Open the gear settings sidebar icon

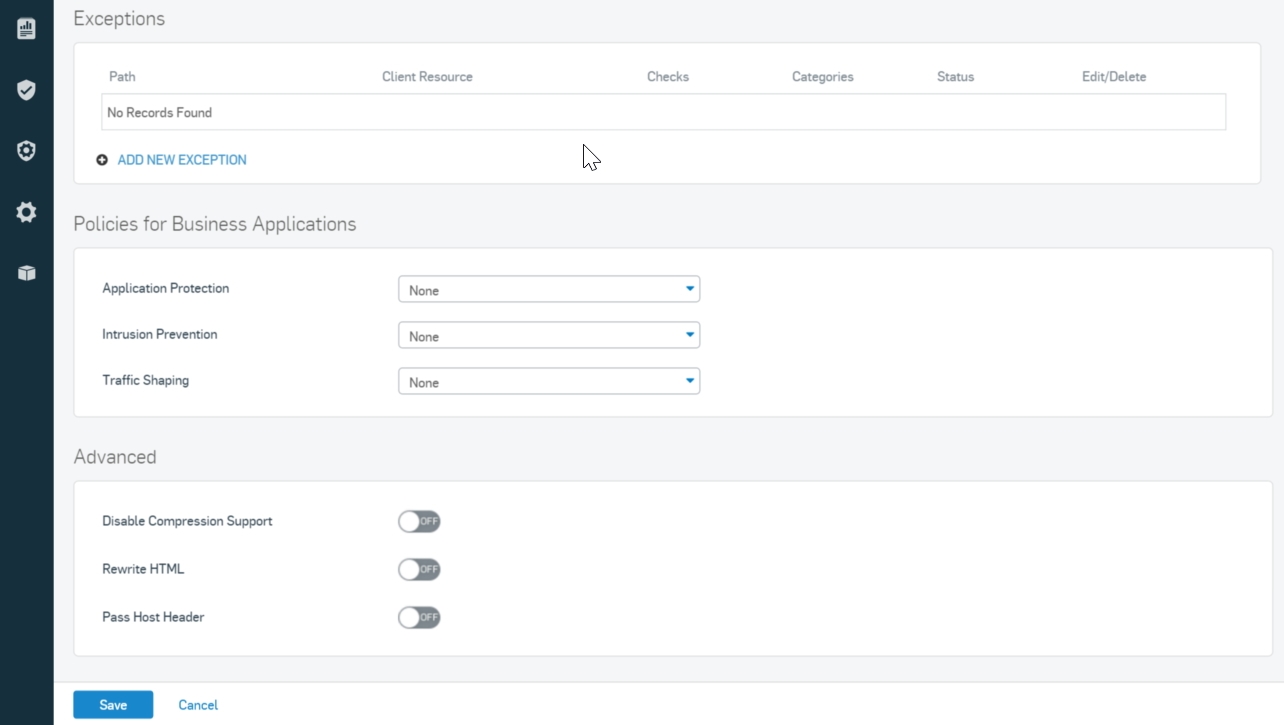coord(26,212)
